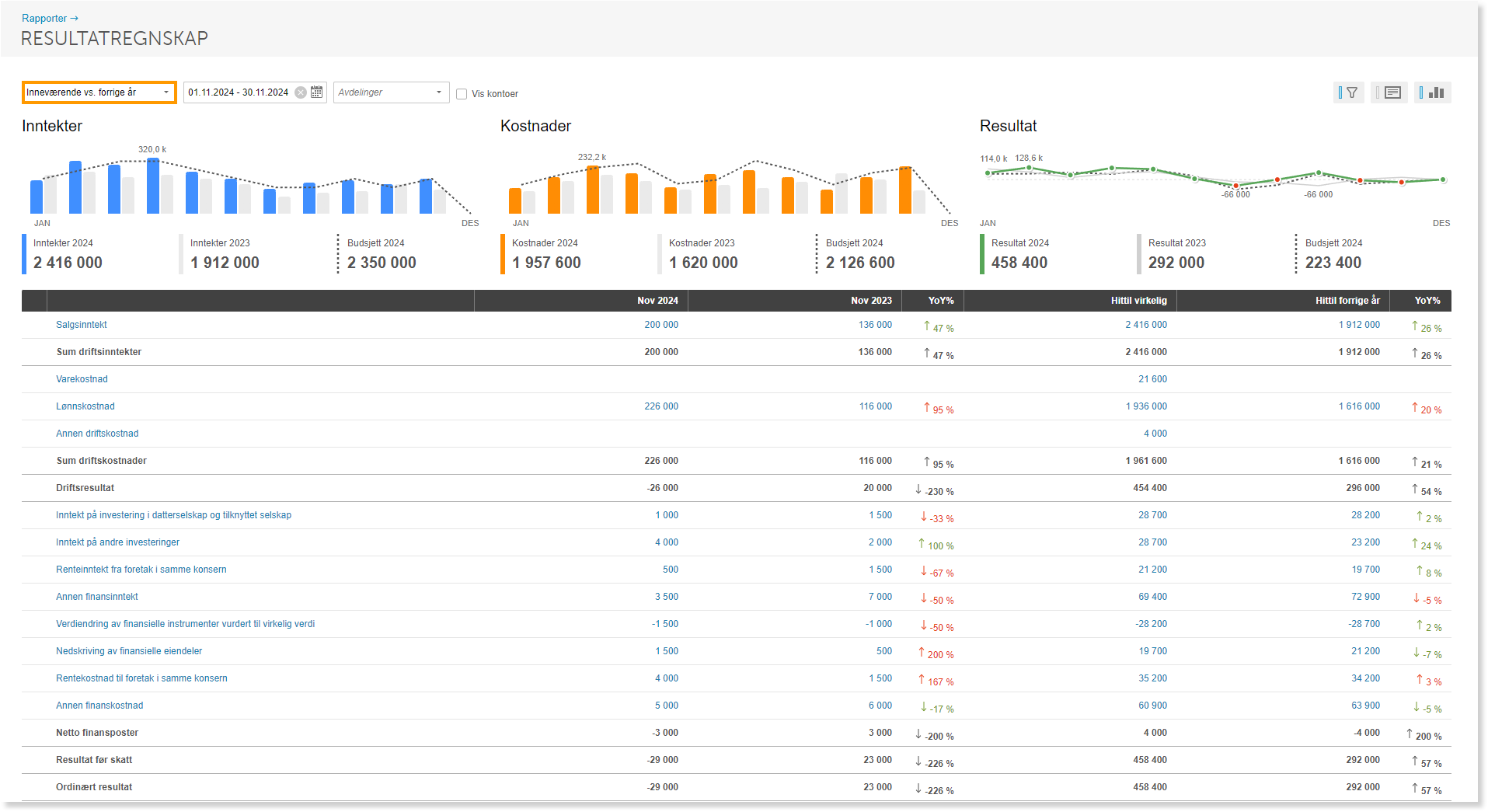Select the Hittil virkelig column header
The image size is (1488, 812).
tap(1139, 301)
